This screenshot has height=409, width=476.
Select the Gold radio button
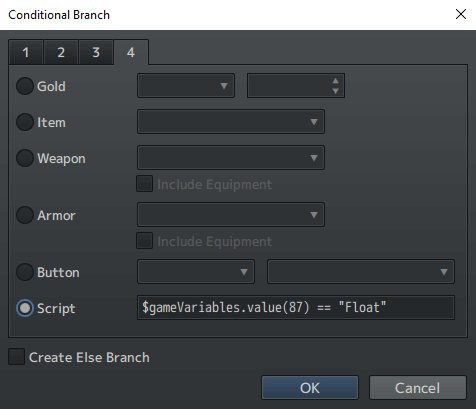pos(25,86)
